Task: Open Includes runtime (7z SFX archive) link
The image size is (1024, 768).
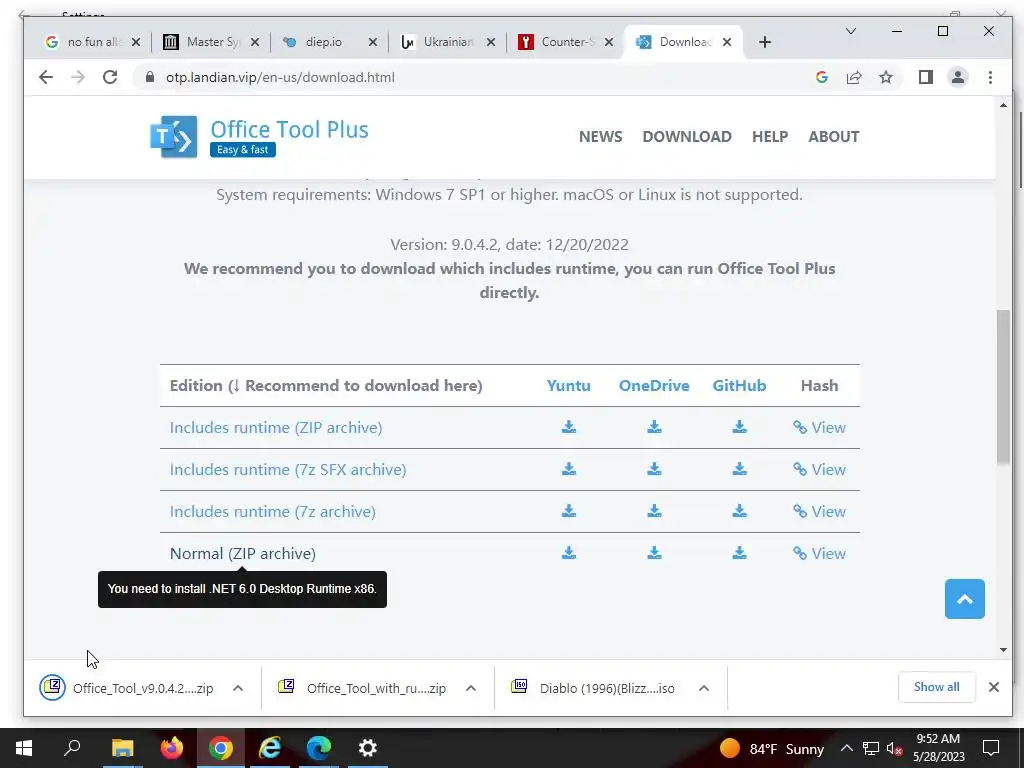Action: pos(288,470)
